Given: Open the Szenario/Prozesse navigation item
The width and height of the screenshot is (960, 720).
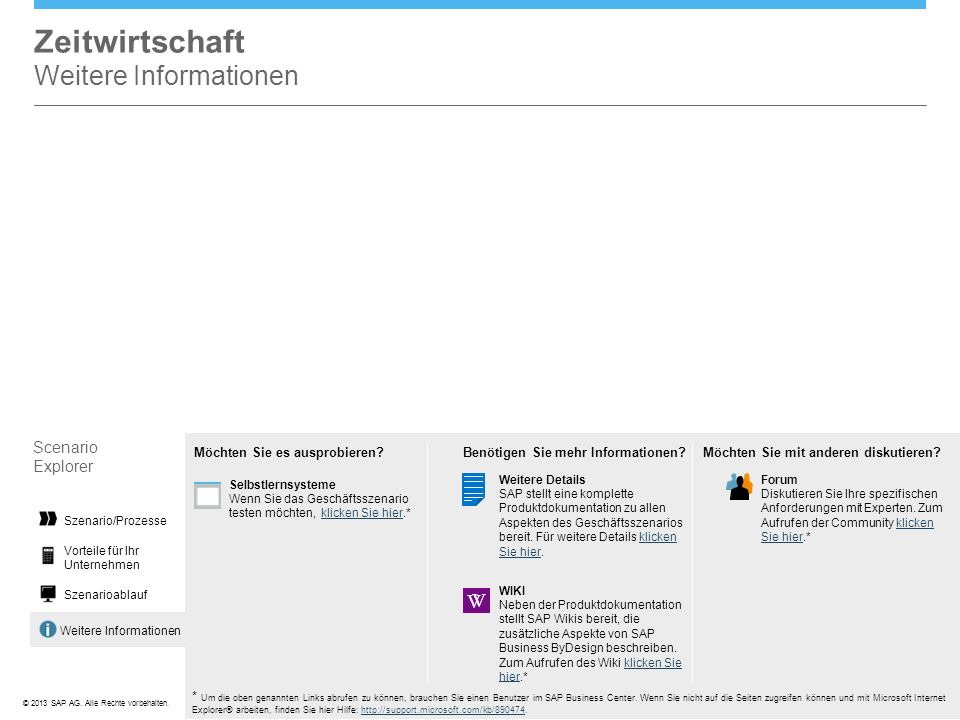Looking at the screenshot, I should (115, 520).
